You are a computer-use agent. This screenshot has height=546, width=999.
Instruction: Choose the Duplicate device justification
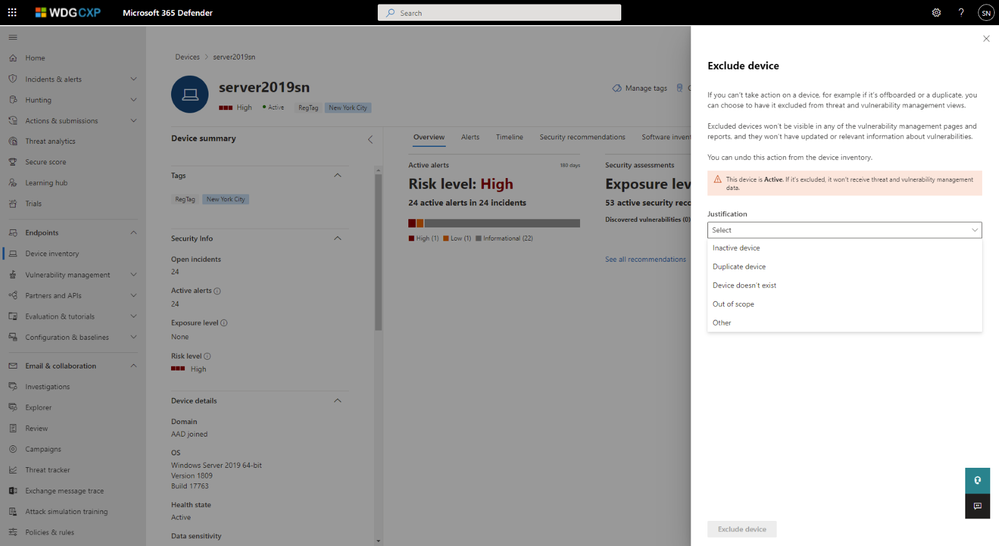point(844,266)
